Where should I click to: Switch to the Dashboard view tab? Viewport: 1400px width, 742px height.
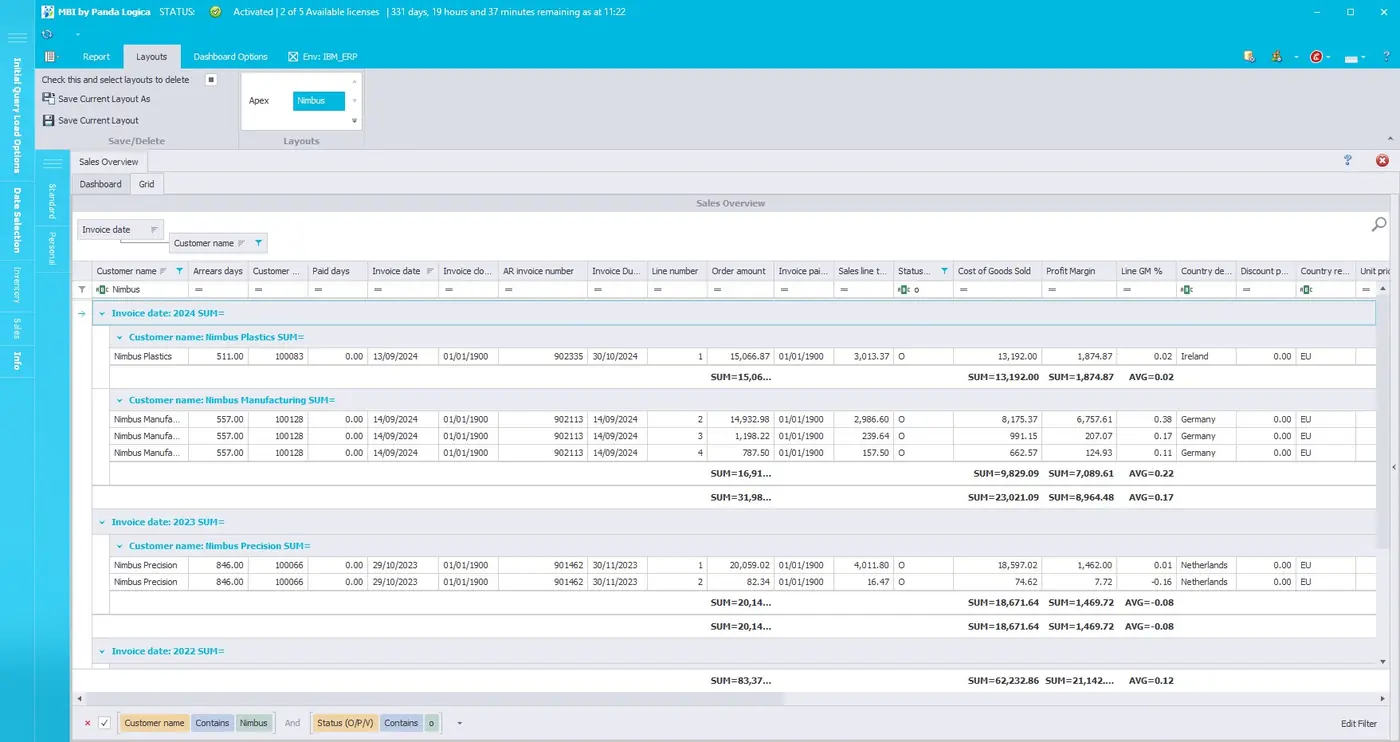pyautogui.click(x=100, y=184)
